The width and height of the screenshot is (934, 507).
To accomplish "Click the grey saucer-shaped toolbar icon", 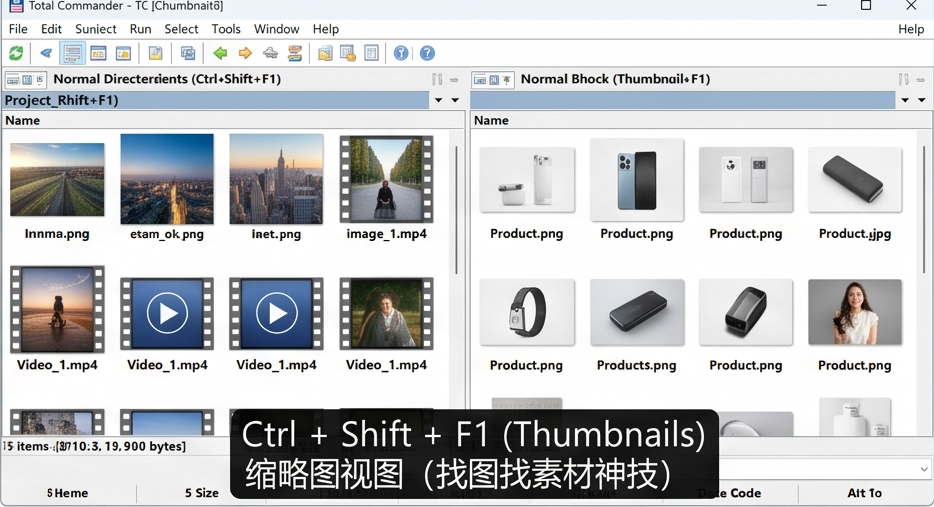I will point(270,53).
